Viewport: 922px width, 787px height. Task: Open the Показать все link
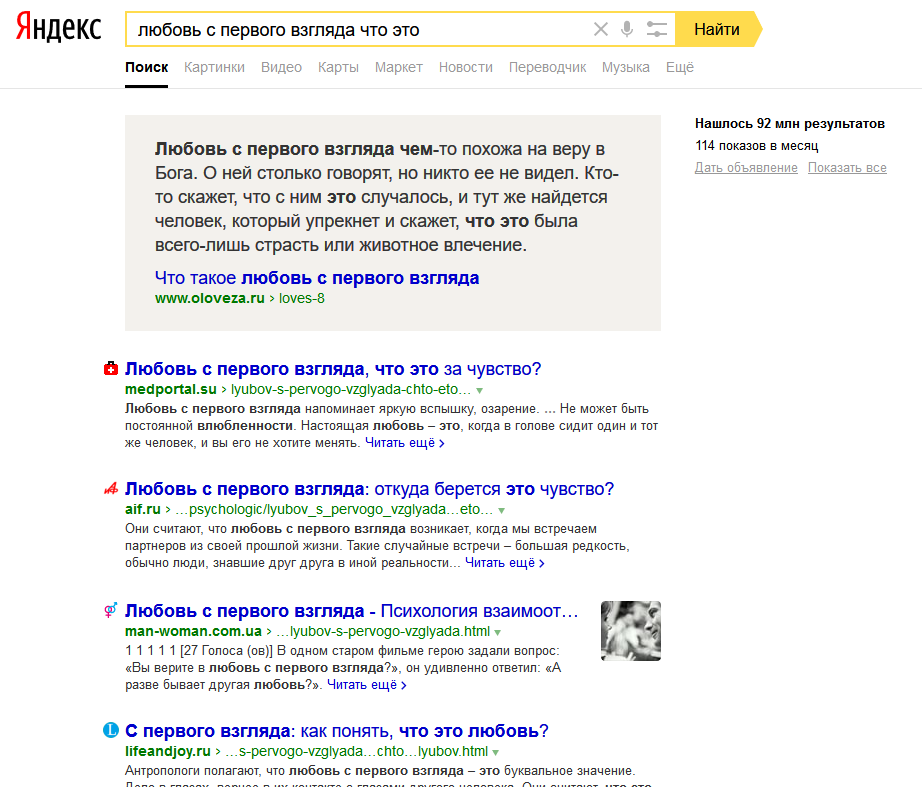(847, 168)
